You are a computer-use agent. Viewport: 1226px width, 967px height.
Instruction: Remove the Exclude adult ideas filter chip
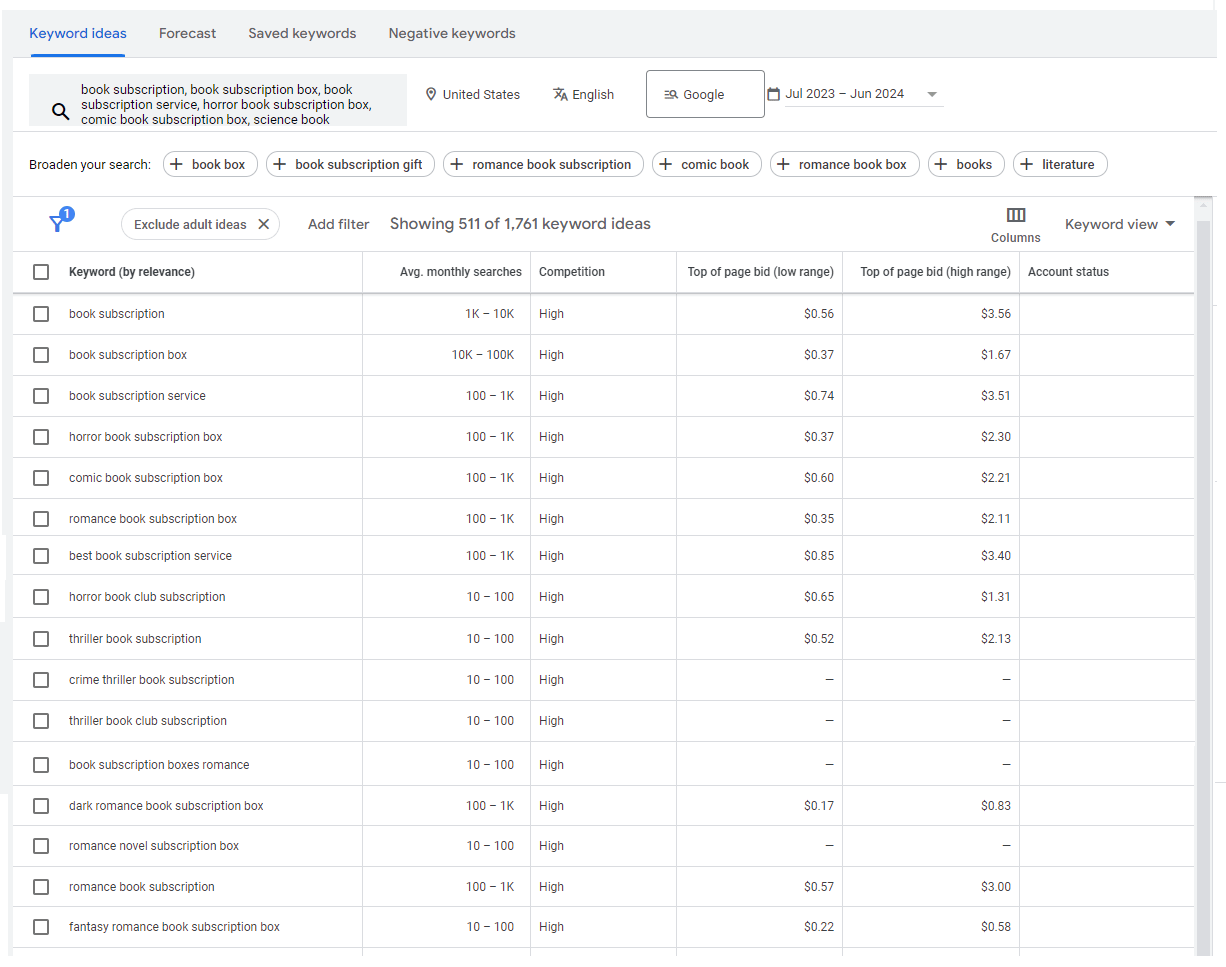pyautogui.click(x=264, y=224)
